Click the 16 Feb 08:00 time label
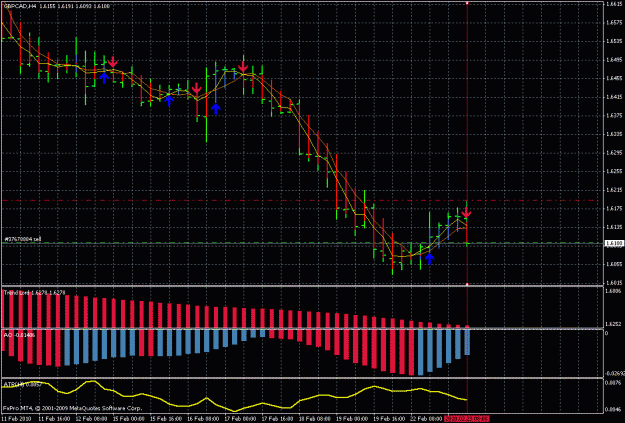 pos(201,419)
